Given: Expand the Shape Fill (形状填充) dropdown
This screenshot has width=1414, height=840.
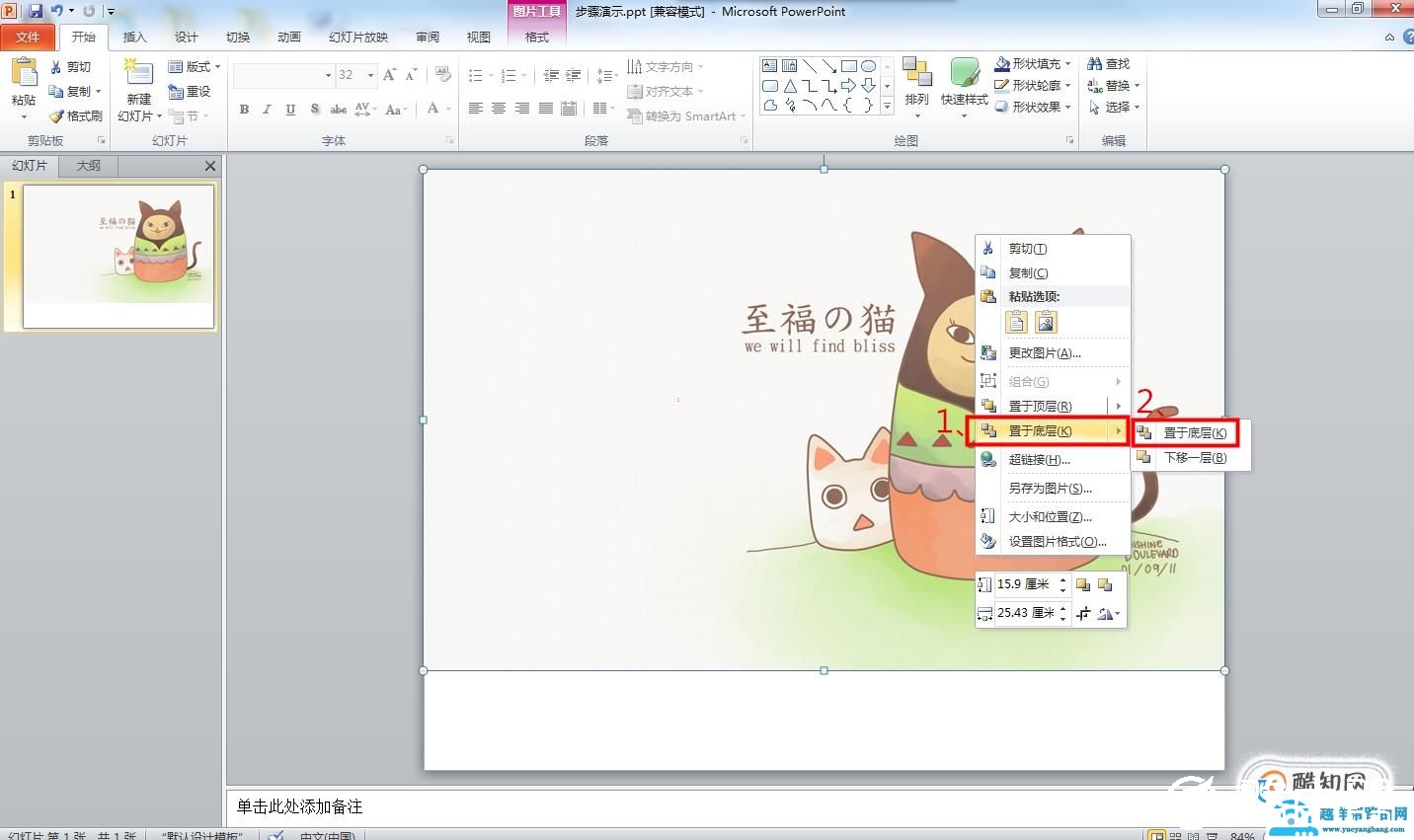Looking at the screenshot, I should [x=1067, y=64].
